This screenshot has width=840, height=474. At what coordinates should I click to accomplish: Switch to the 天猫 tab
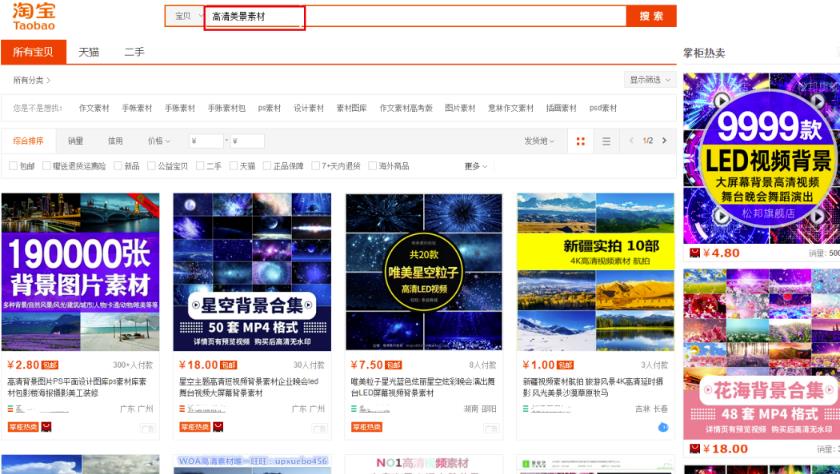89,52
